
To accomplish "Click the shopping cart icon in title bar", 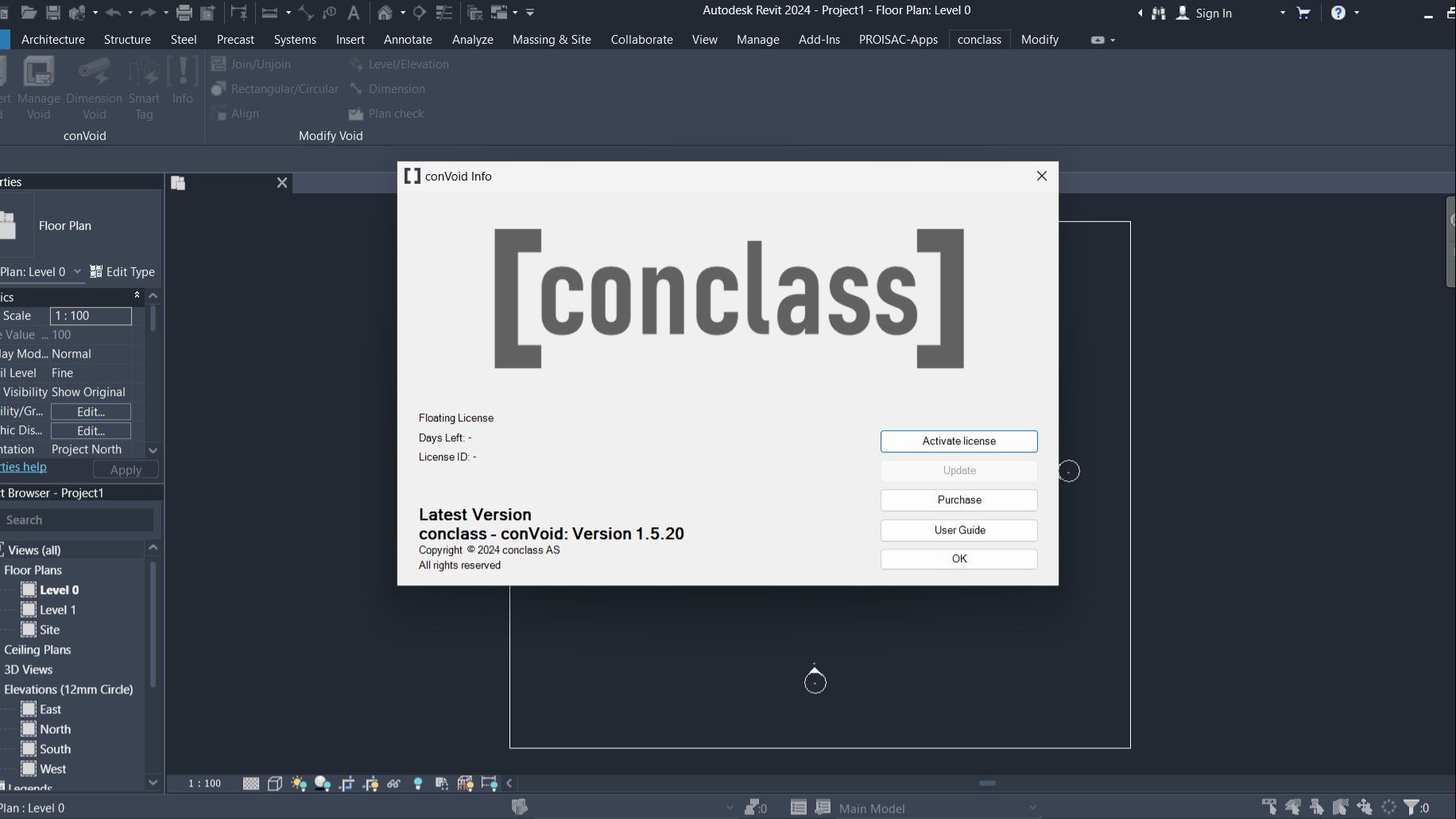I will pos(1303,13).
